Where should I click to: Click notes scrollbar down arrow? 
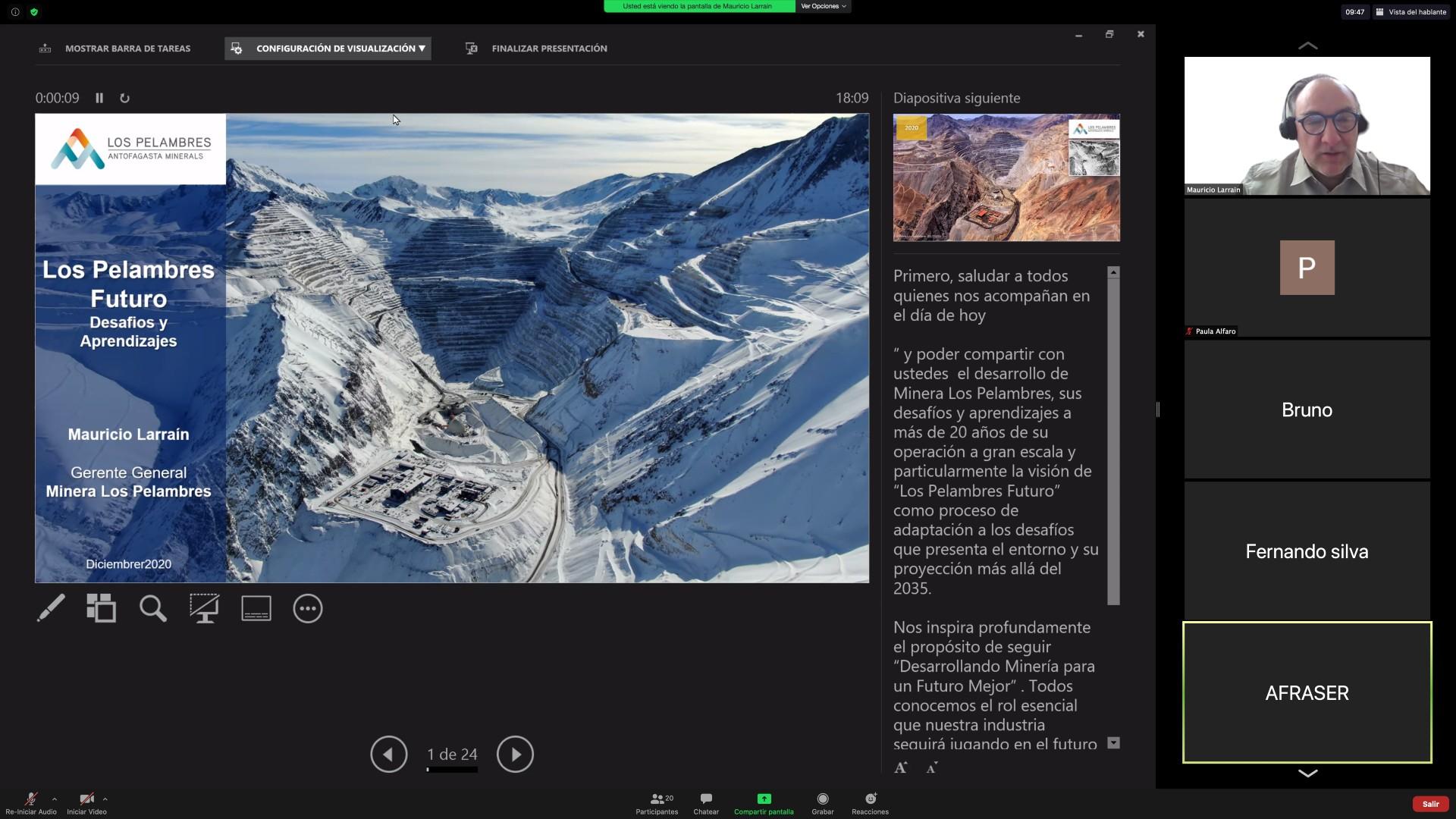click(x=1113, y=743)
